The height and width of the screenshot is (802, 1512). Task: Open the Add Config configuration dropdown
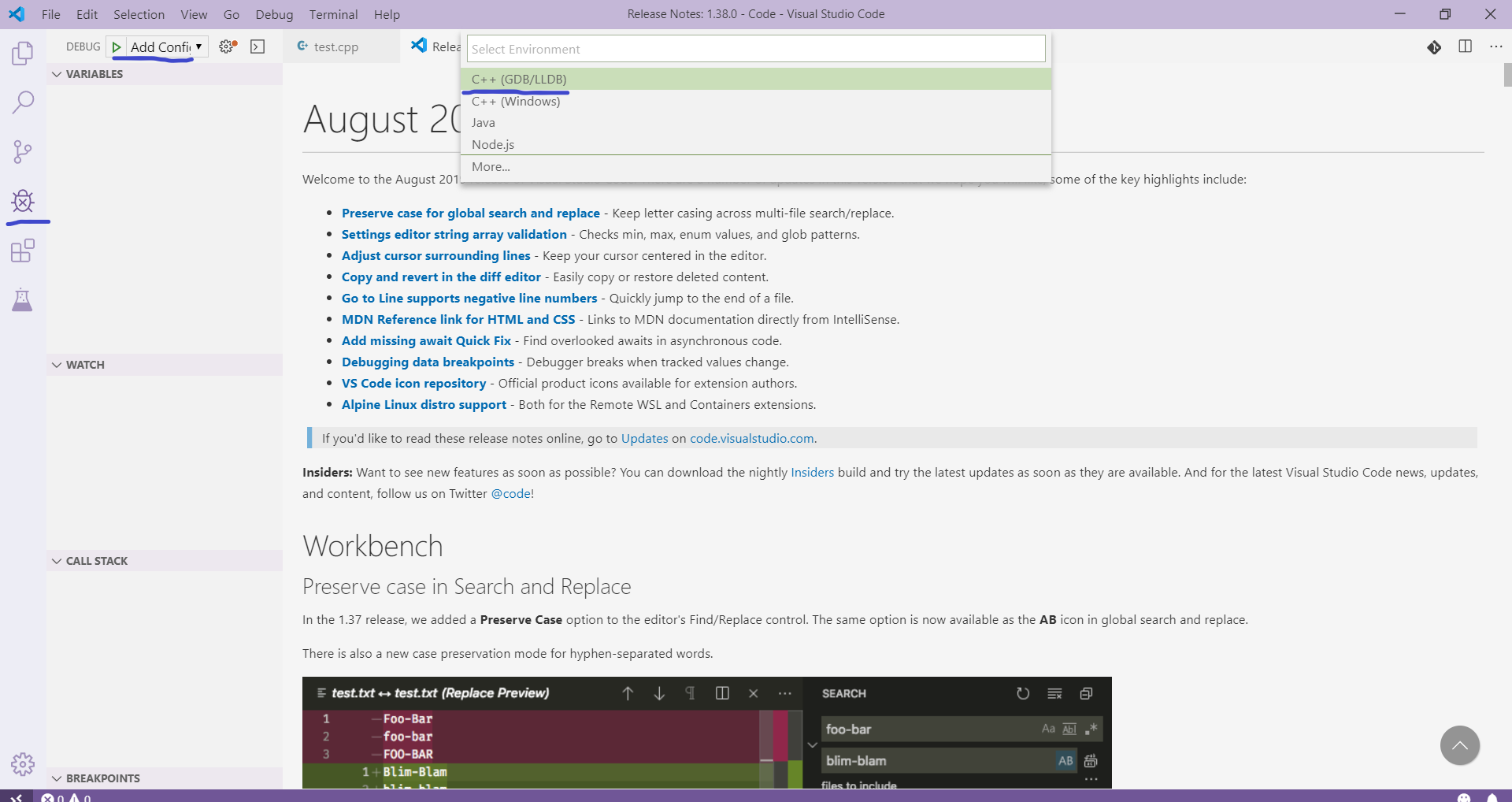166,47
